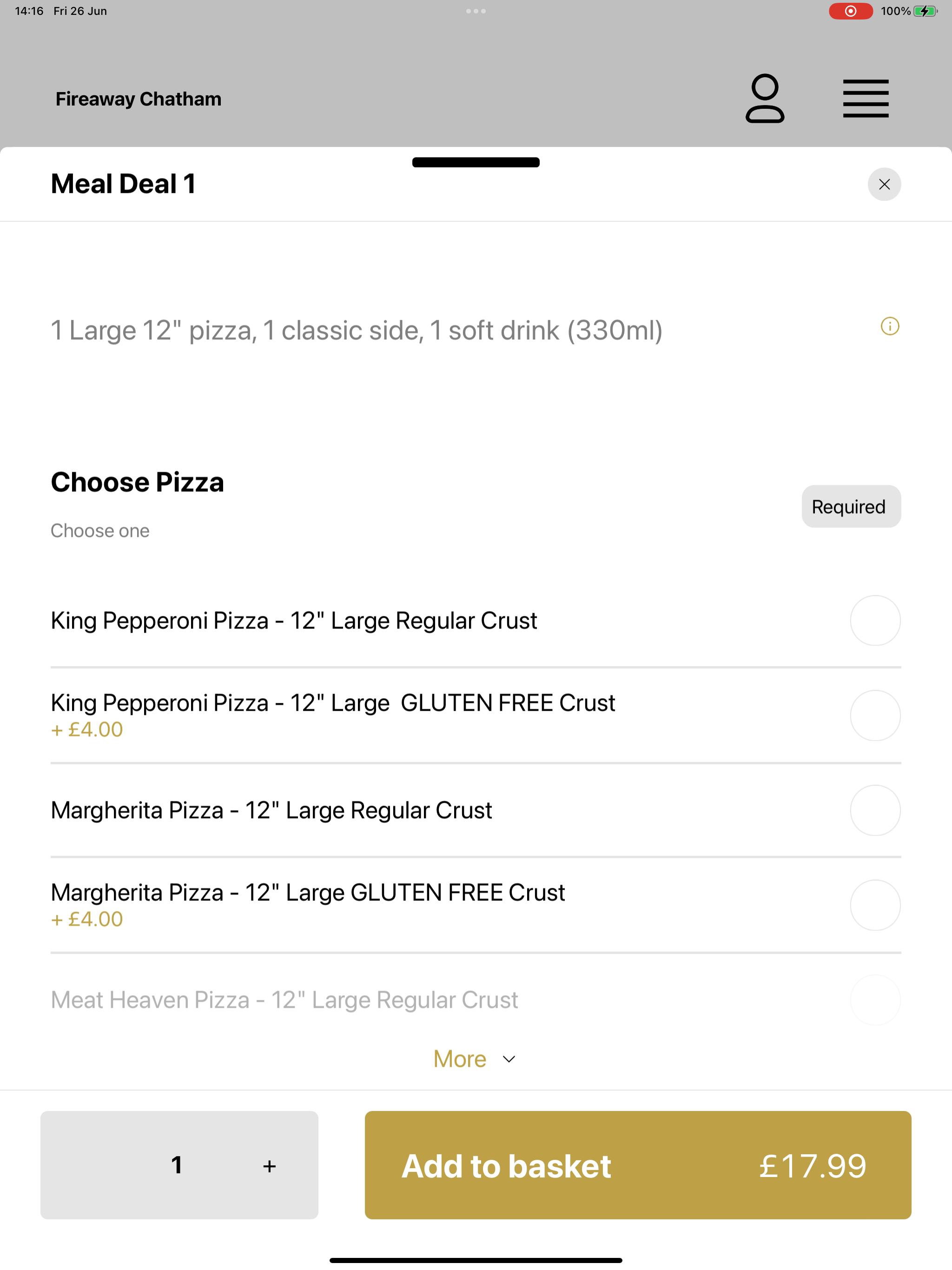Screen dimensions: 952x1270
Task: Select Margherita Regular Crust radio button
Action: pyautogui.click(x=875, y=810)
